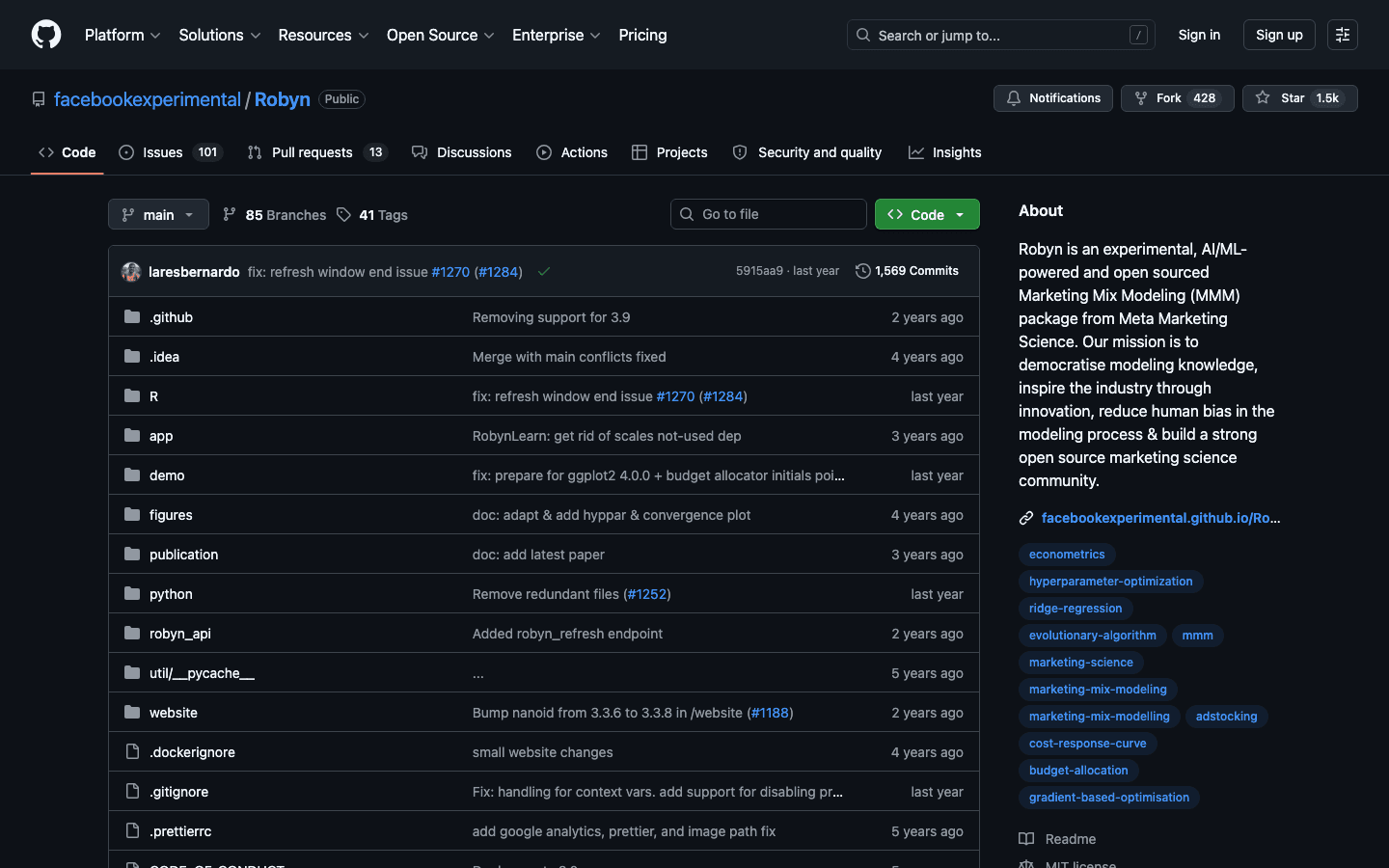
Task: Expand the Resources dropdown
Action: click(323, 35)
